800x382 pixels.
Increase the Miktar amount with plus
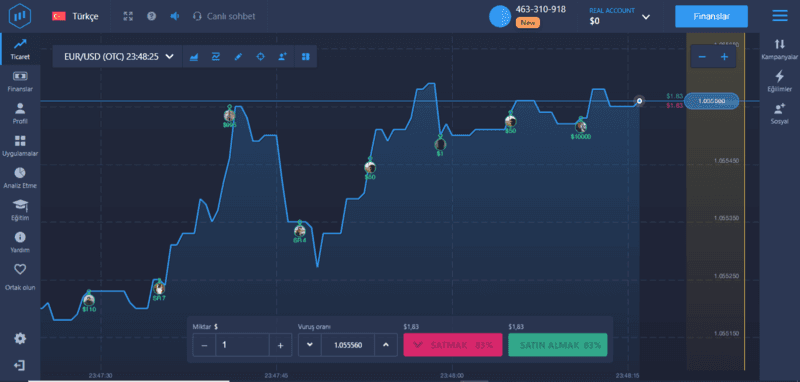(280, 345)
